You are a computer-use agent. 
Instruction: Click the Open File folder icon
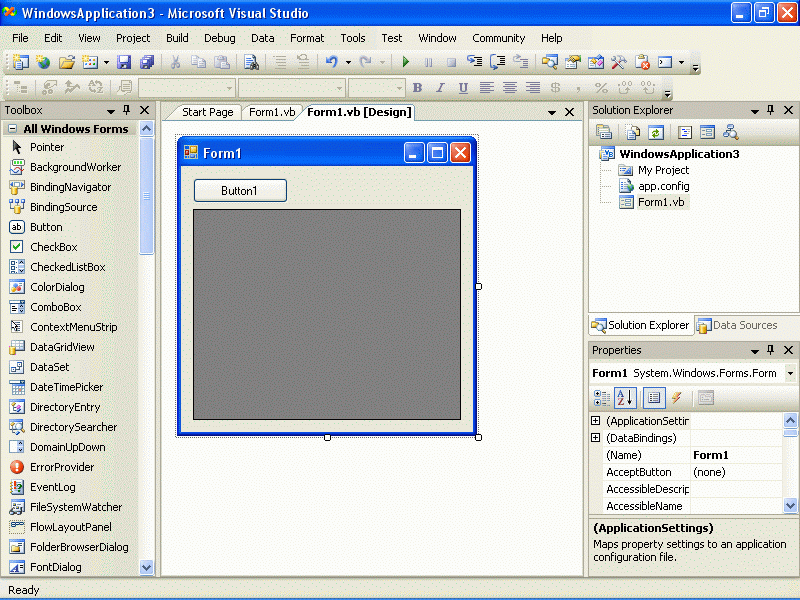(x=66, y=62)
